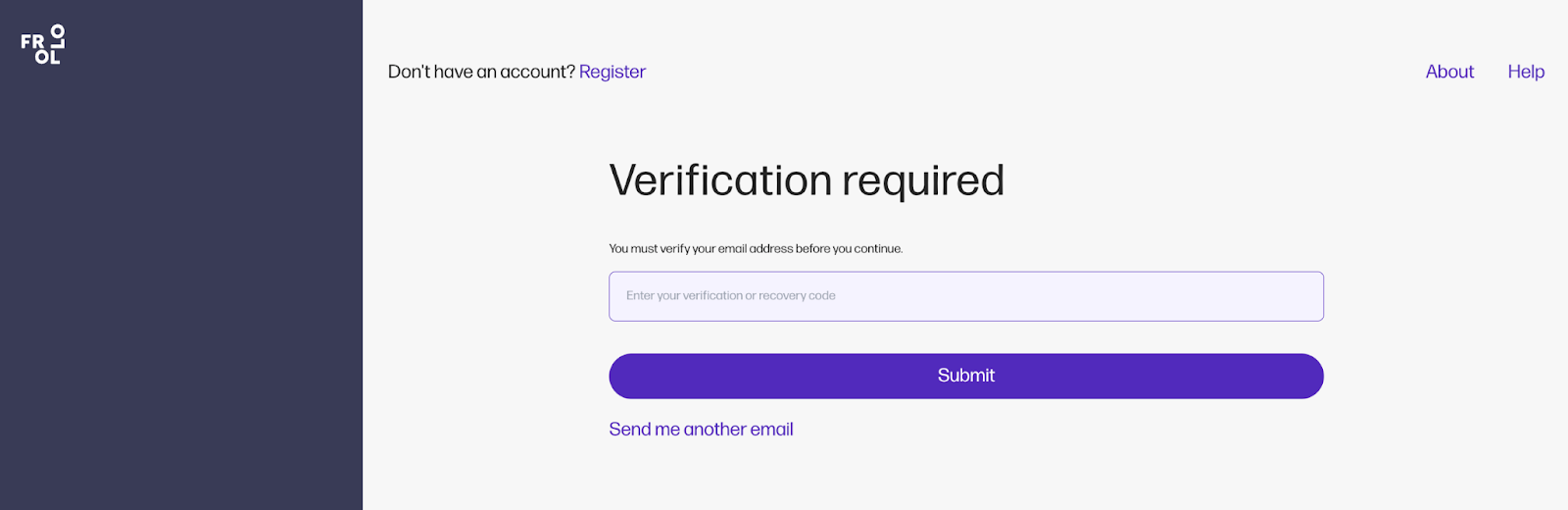Click the word 'required' in the heading
Image resolution: width=1568 pixels, height=510 pixels.
coord(922,180)
